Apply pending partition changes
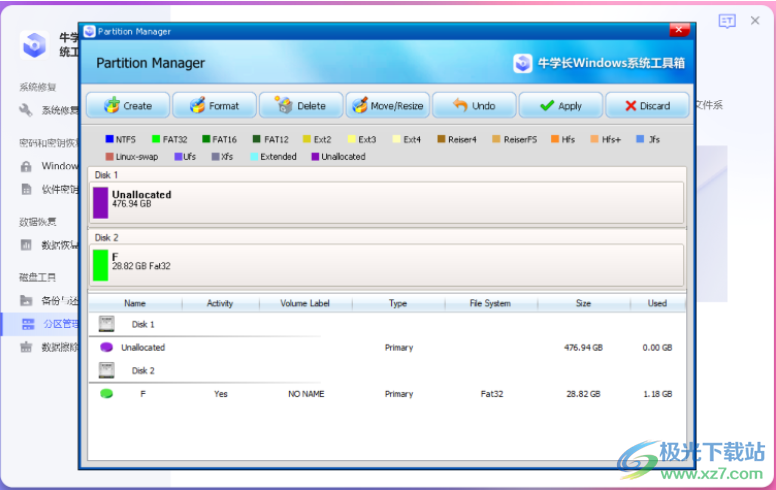Screen dimensions: 776x490 coord(561,105)
